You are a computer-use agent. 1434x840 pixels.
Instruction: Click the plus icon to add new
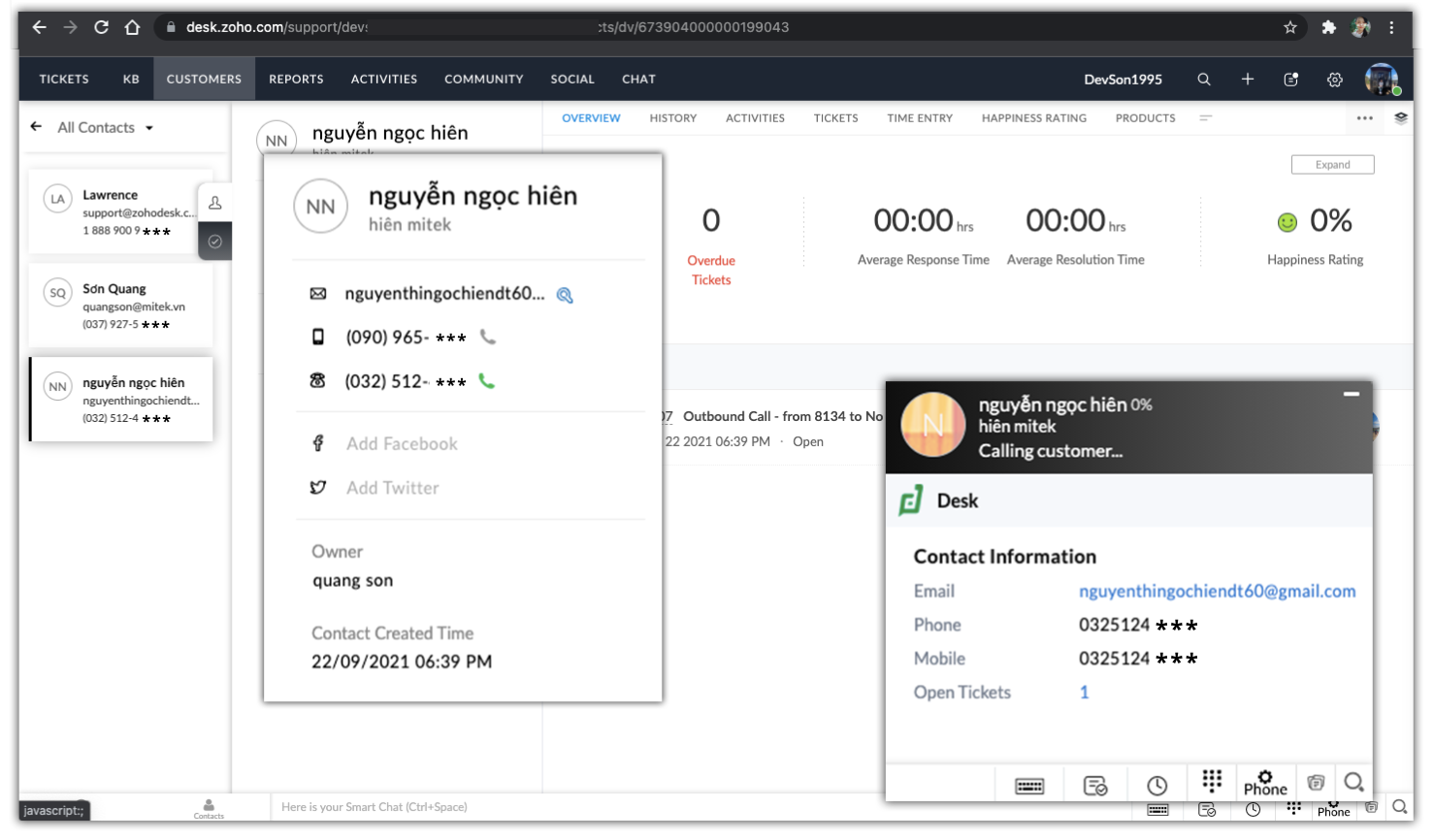pos(1248,80)
